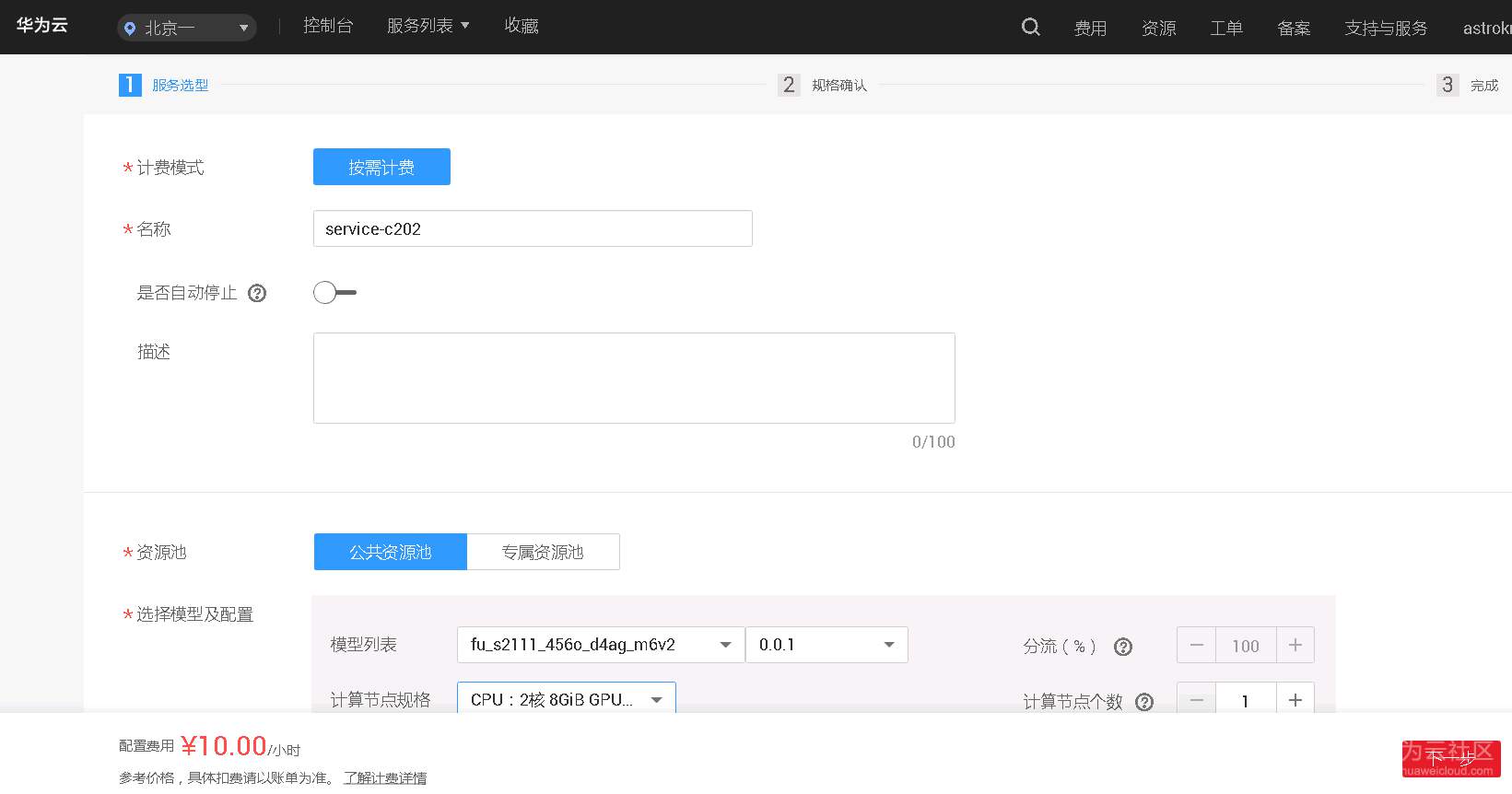1512x794 pixels.
Task: Expand the 服务列表 menu
Action: point(428,26)
